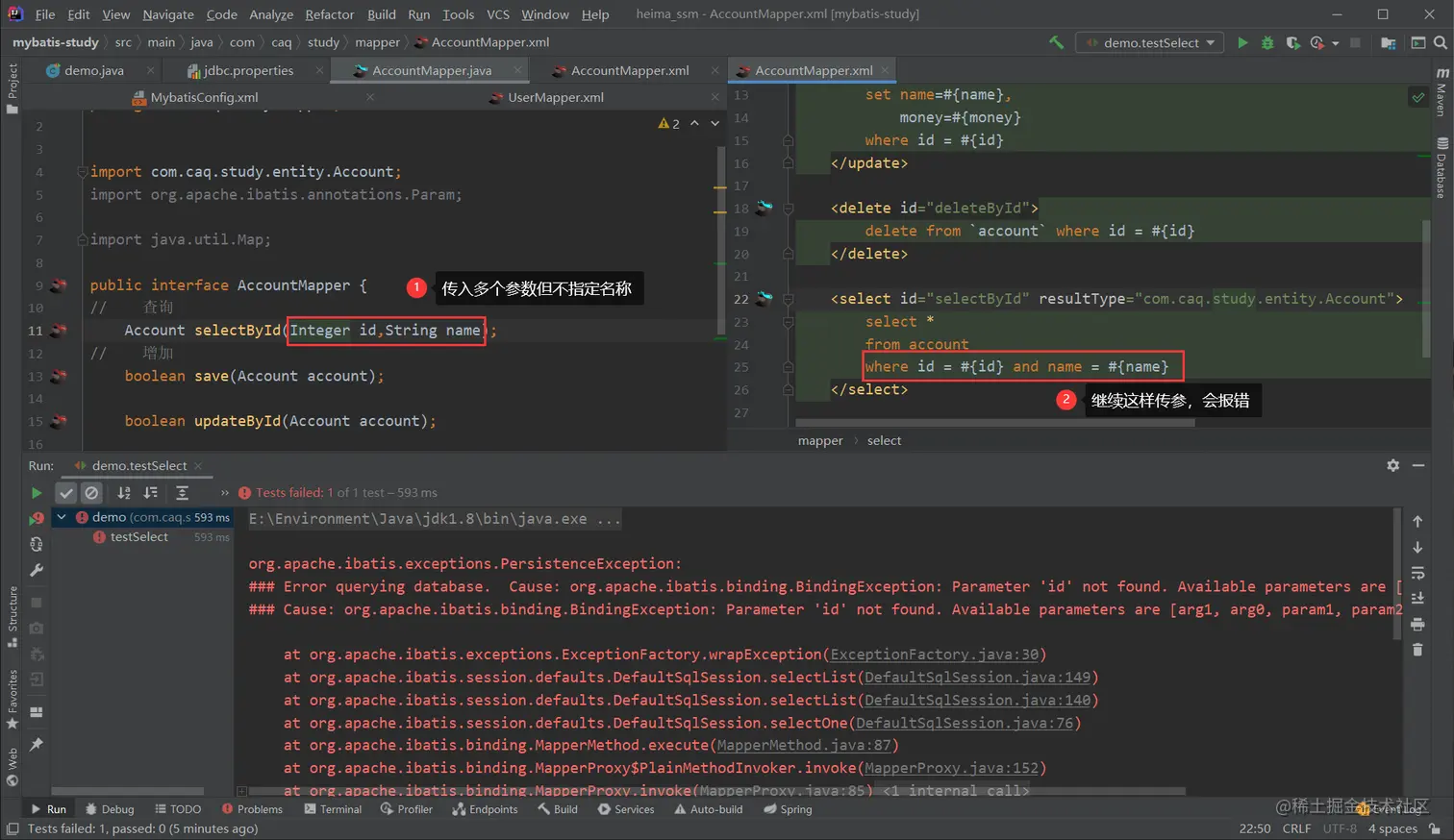Clear all console output with trash icon
The image size is (1454, 840).
click(1417, 650)
